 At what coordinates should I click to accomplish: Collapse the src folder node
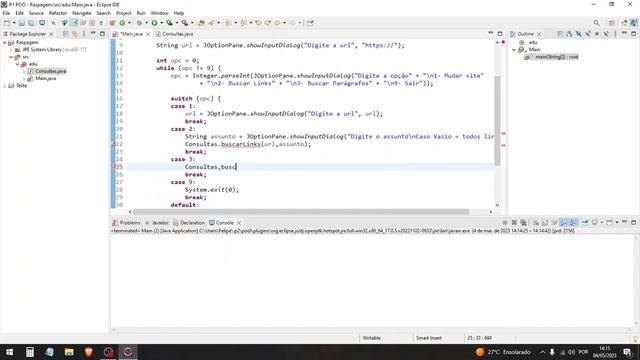11,57
